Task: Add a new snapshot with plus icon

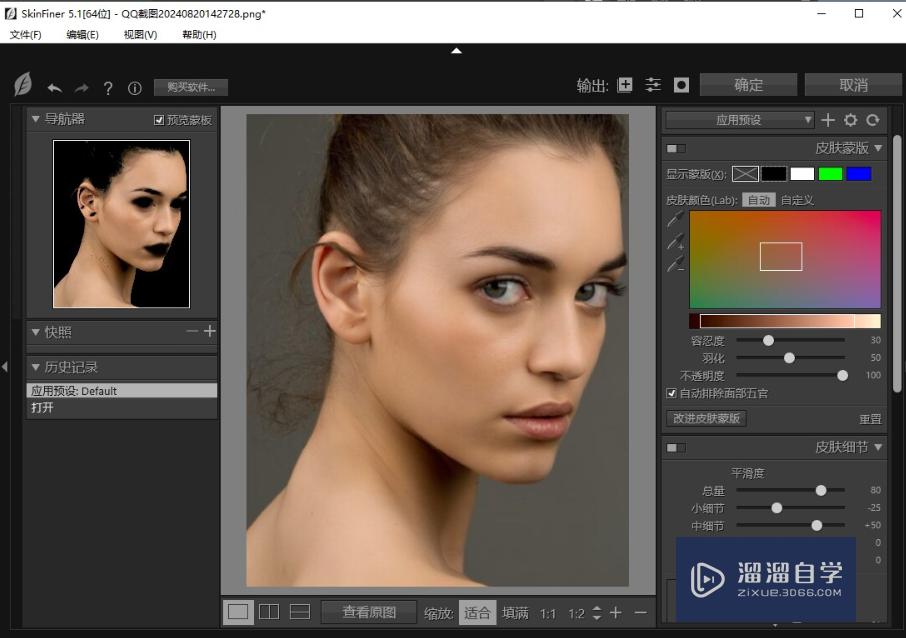Action: tap(209, 332)
